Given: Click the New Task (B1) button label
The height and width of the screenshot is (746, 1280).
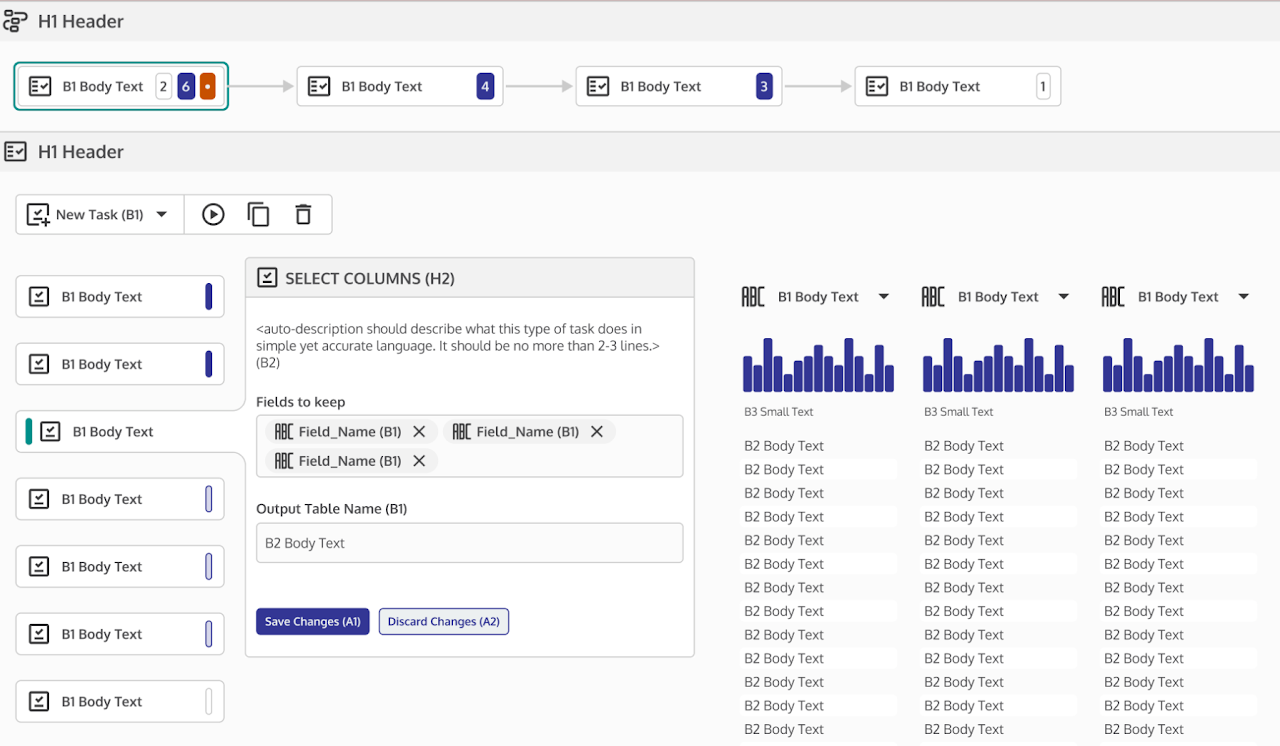Looking at the screenshot, I should pyautogui.click(x=99, y=214).
